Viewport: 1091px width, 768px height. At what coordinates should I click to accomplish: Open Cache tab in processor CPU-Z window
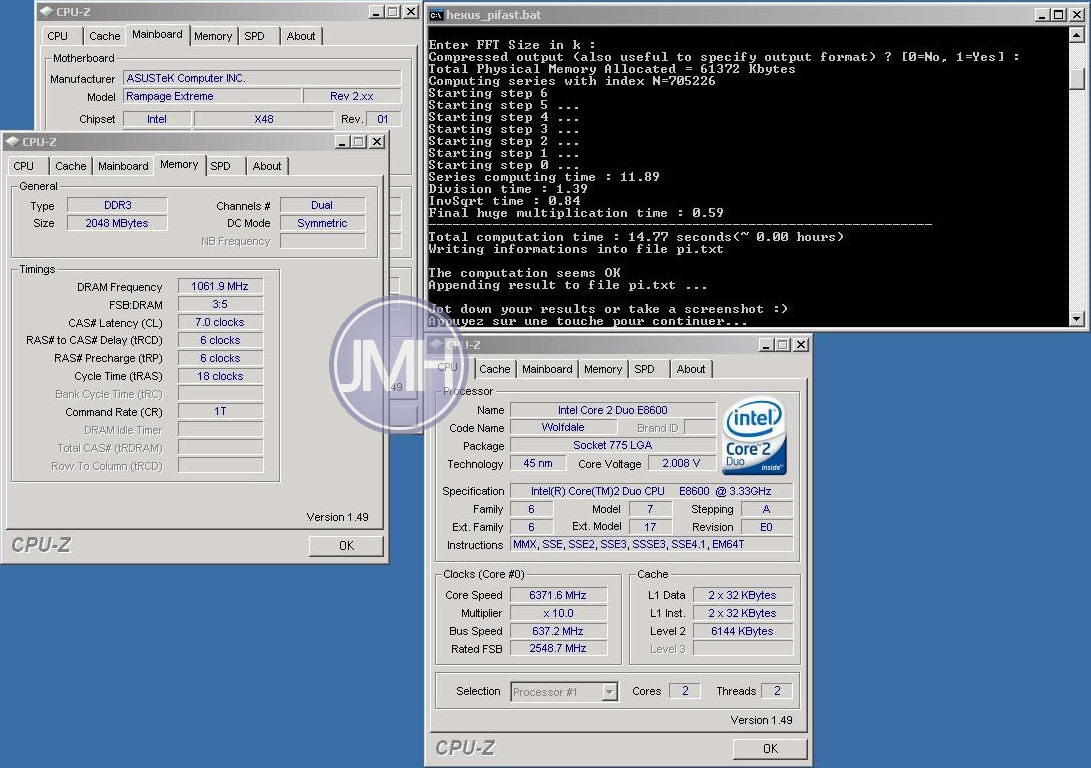[495, 369]
